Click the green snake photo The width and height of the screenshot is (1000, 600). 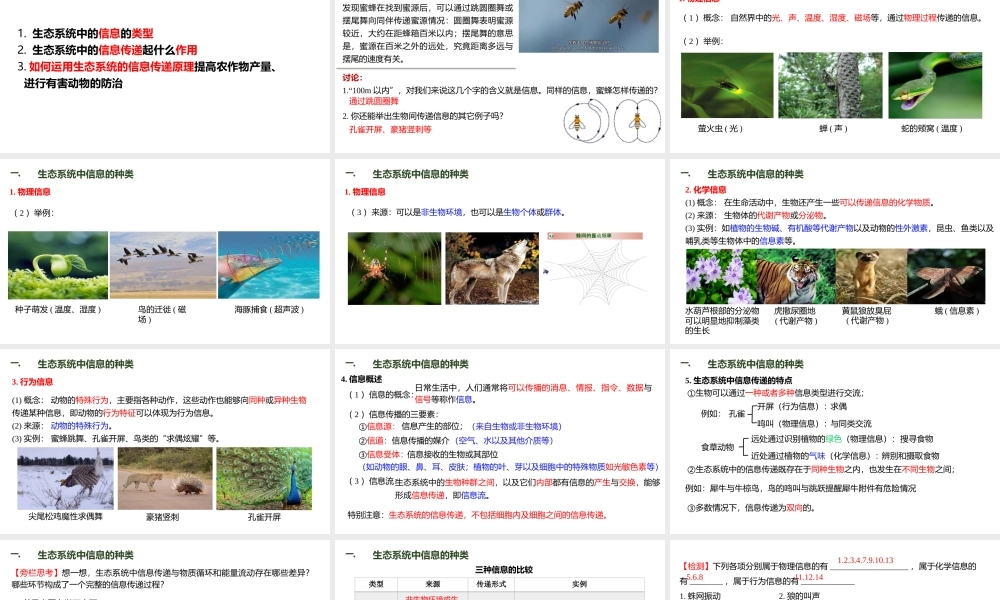(x=935, y=85)
